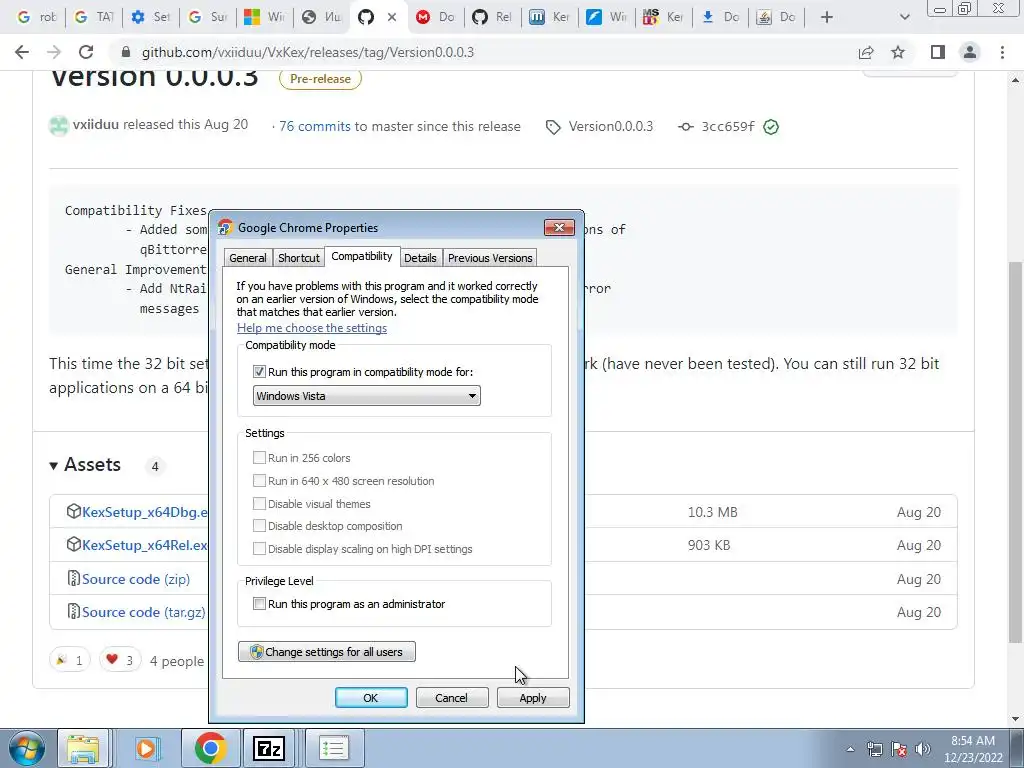
Task: View site information via the lock icon
Action: [126, 52]
